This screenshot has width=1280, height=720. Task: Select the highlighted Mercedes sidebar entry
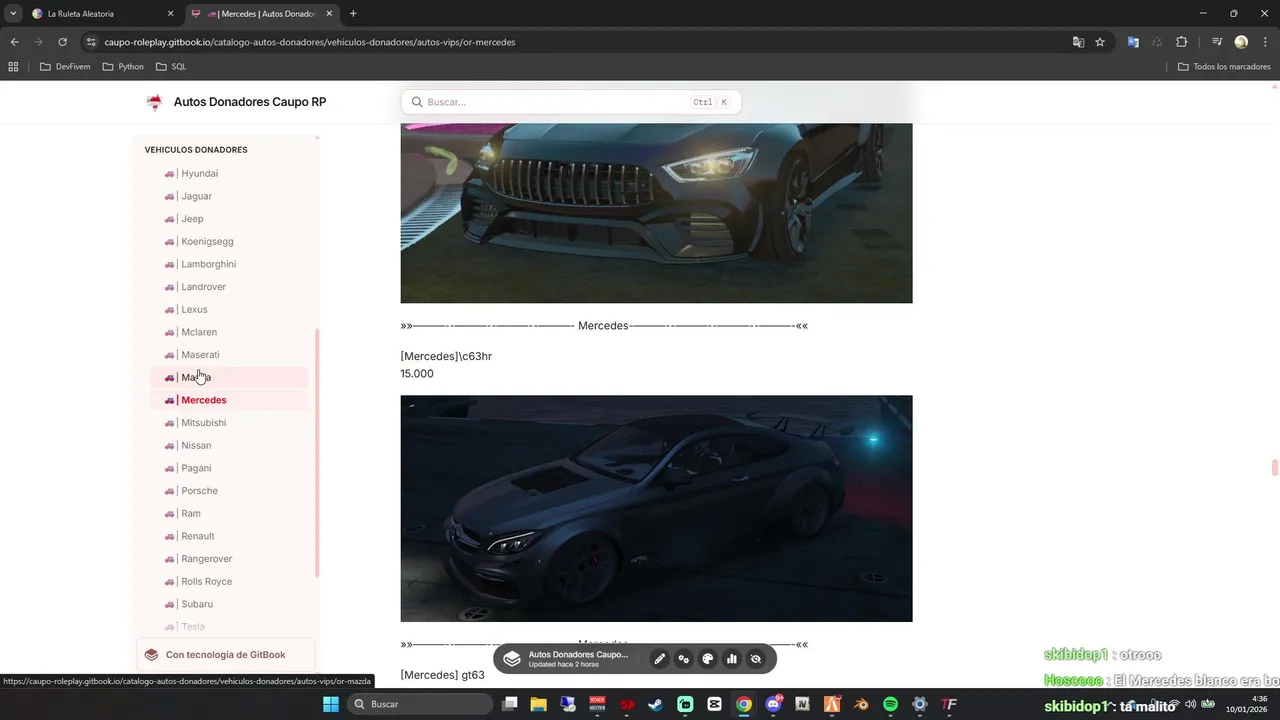tap(229, 400)
